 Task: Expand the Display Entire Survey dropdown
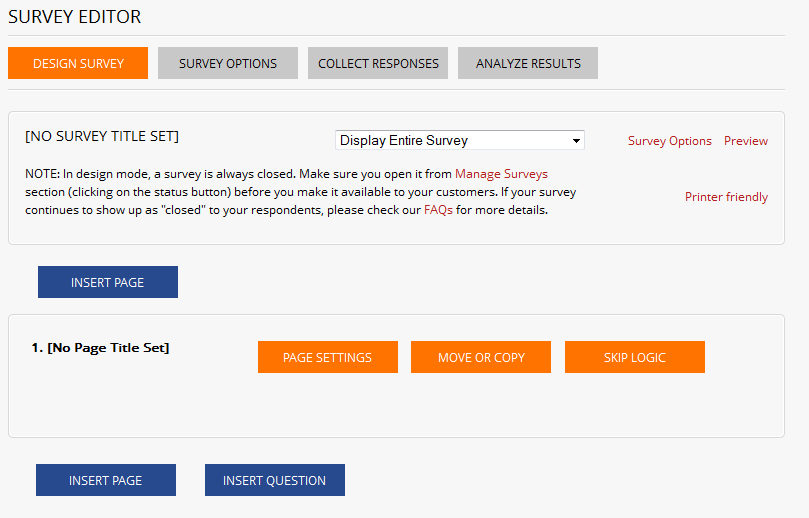tap(460, 140)
